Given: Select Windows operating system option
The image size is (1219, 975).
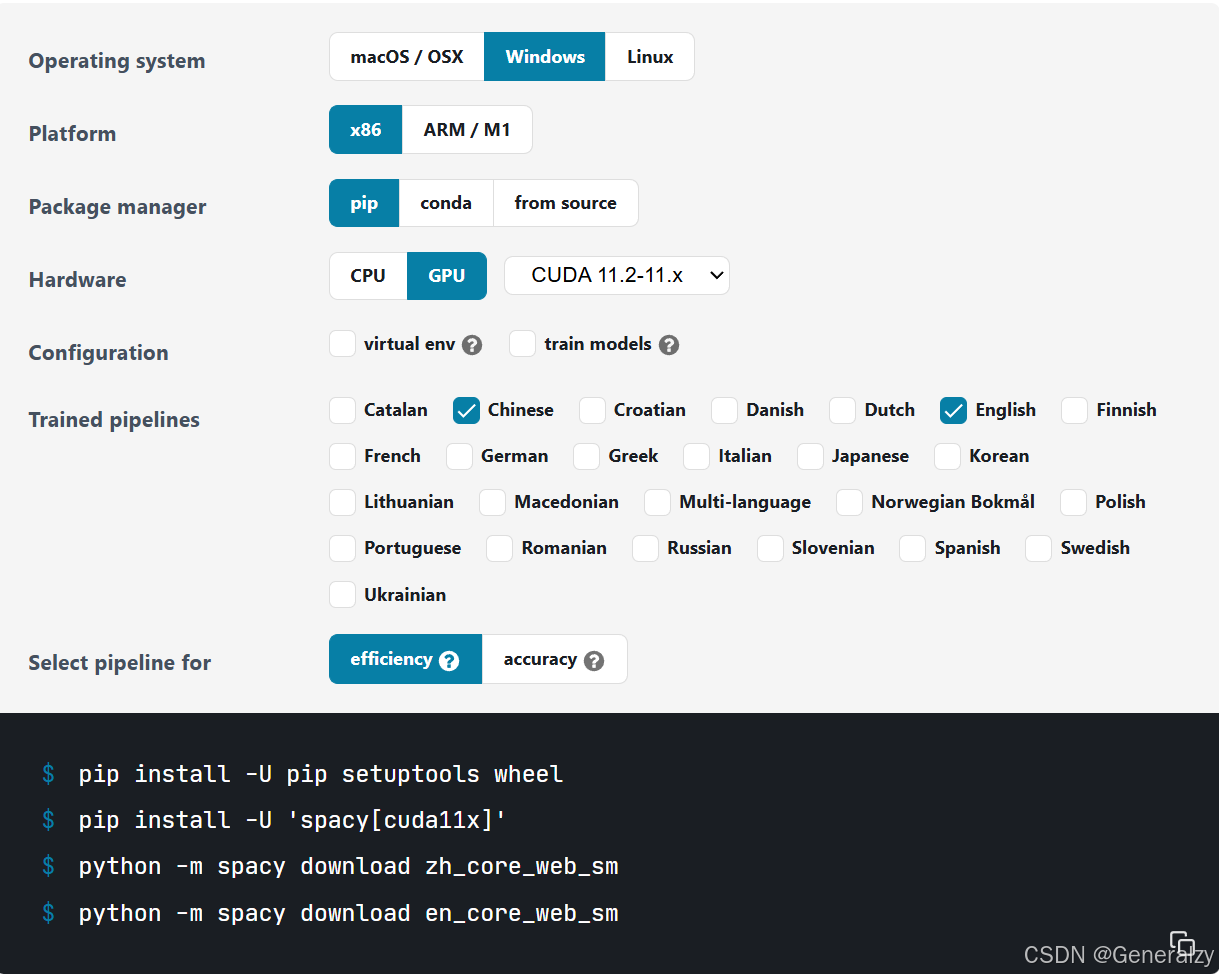Looking at the screenshot, I should [x=545, y=57].
